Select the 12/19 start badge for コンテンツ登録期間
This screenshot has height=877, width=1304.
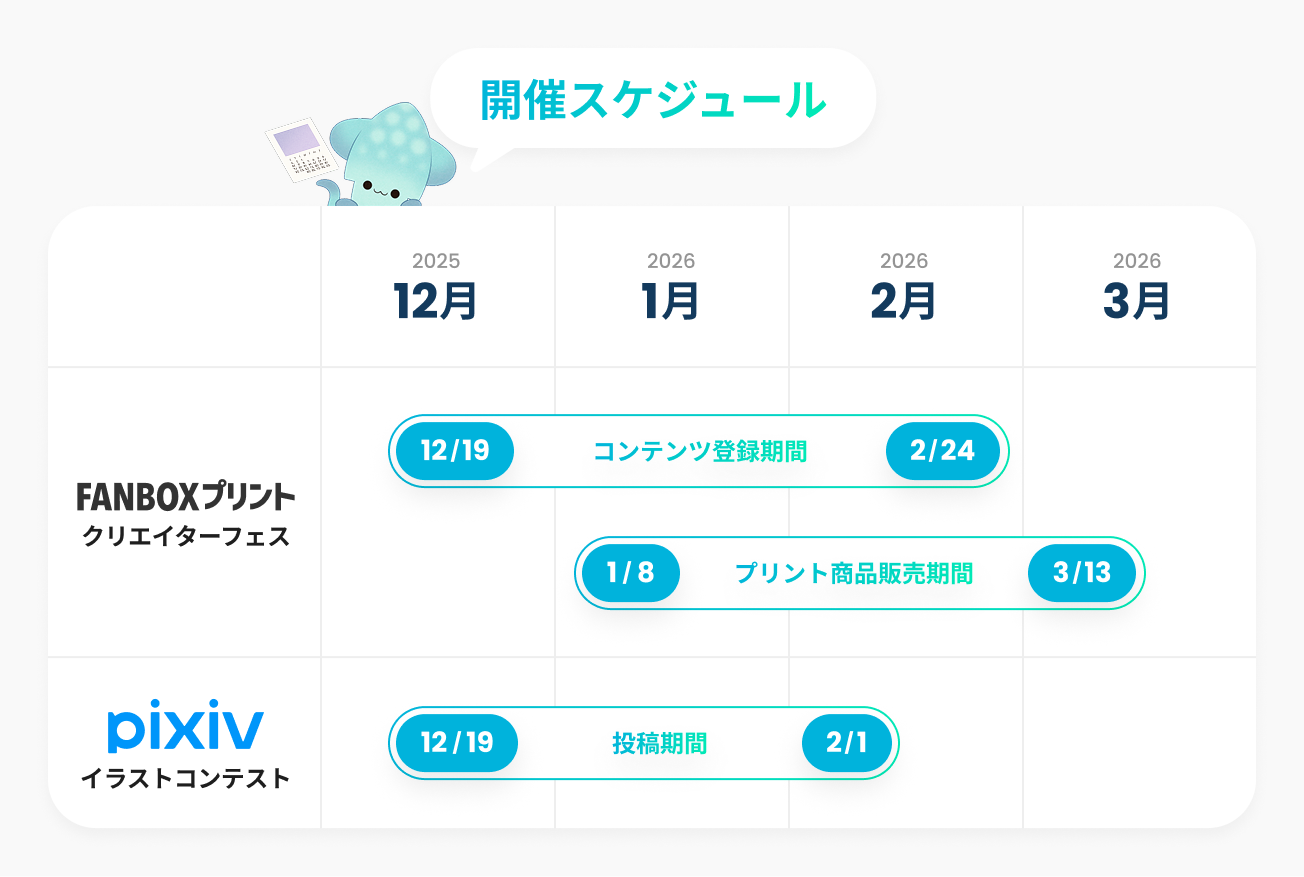455,451
